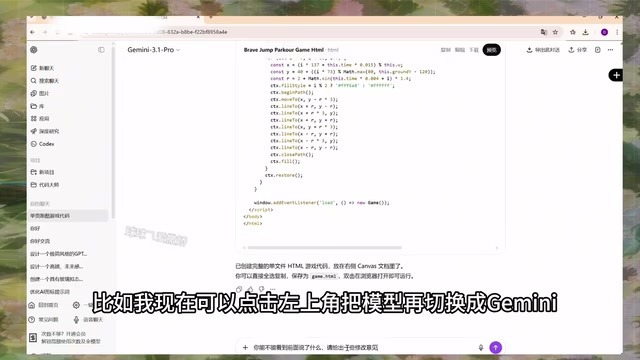Open the three-dot more menu at top right
The image size is (640, 360).
(611, 50)
